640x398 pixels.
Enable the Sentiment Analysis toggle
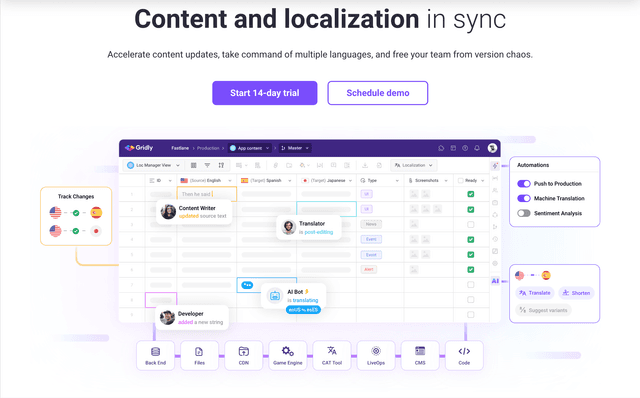pos(524,213)
